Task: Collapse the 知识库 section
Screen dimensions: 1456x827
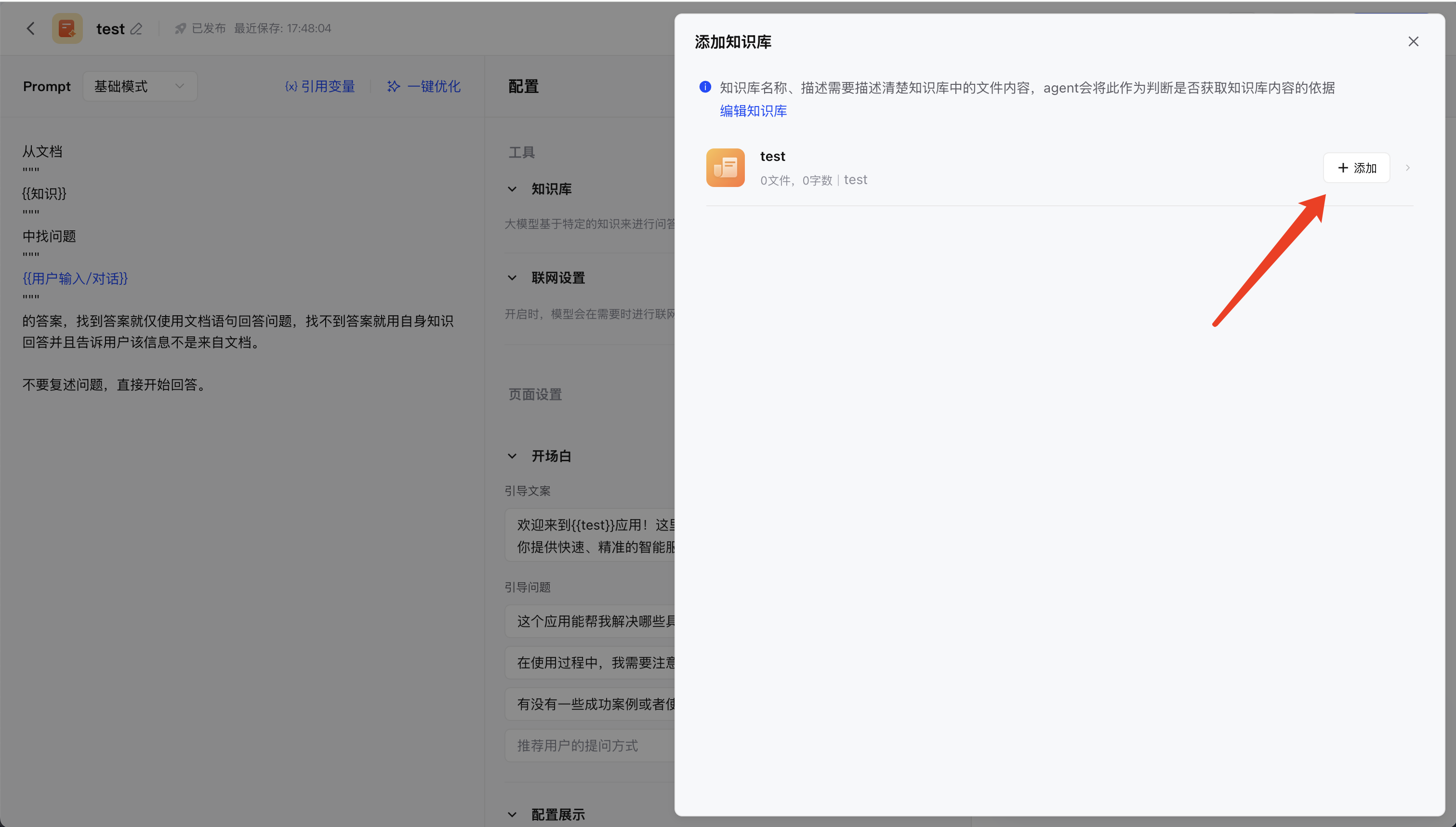Action: [x=513, y=188]
